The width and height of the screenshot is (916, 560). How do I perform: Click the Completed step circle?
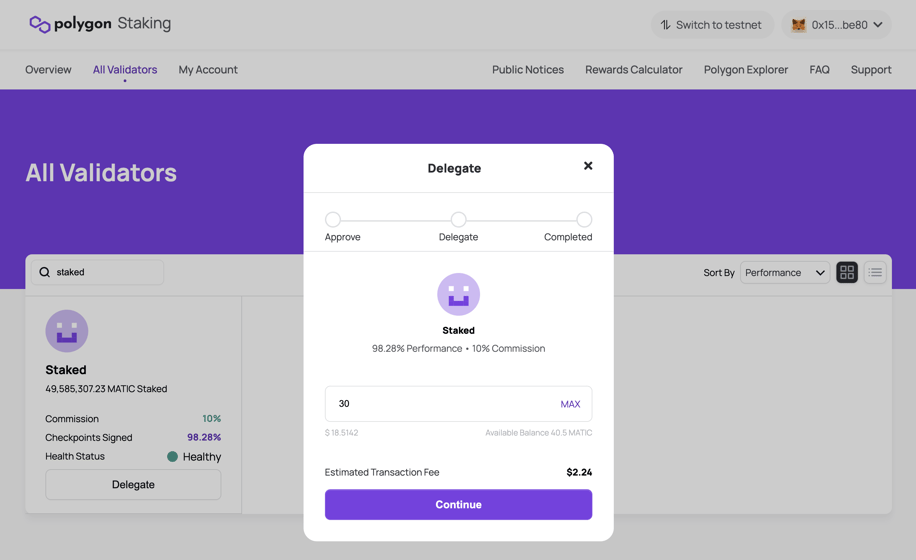pos(584,220)
